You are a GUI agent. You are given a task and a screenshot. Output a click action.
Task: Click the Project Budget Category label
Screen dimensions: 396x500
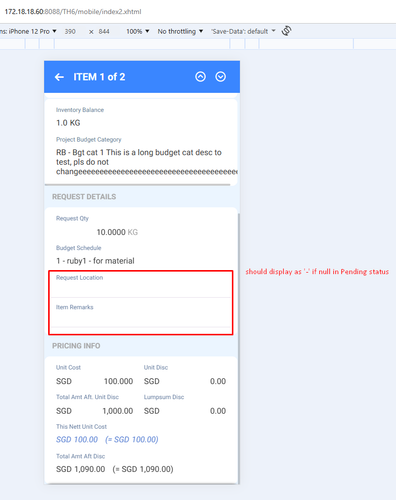click(89, 139)
